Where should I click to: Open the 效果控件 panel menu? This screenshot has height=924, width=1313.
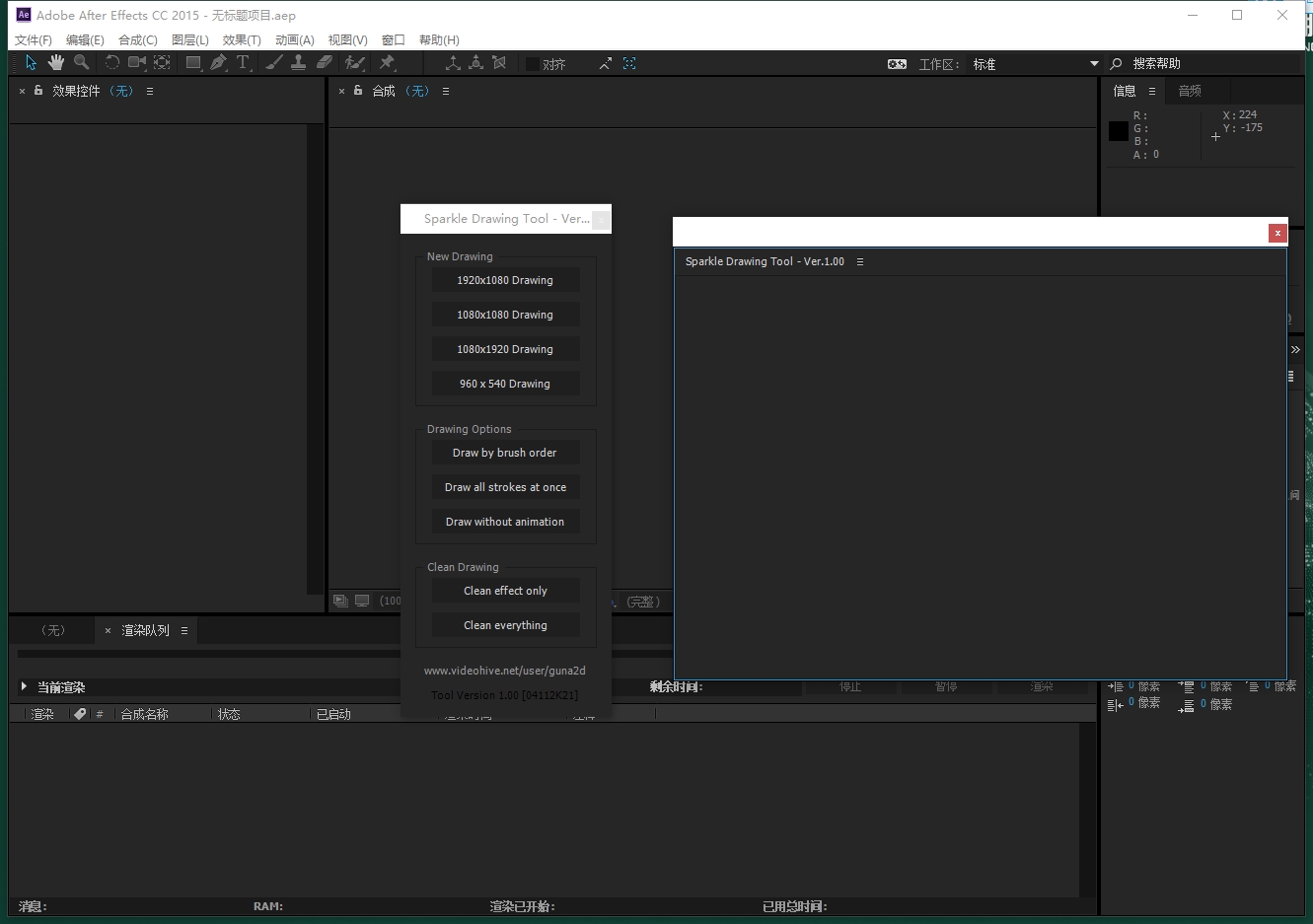click(x=150, y=91)
